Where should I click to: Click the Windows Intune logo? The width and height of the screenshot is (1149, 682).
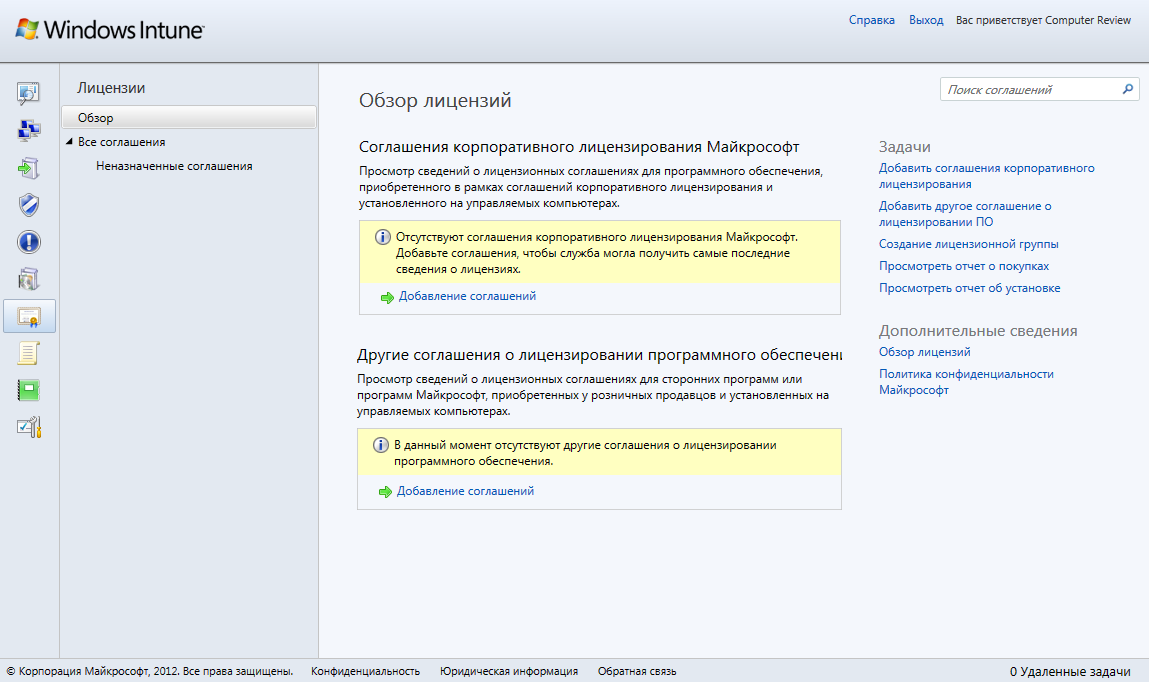[x=110, y=29]
